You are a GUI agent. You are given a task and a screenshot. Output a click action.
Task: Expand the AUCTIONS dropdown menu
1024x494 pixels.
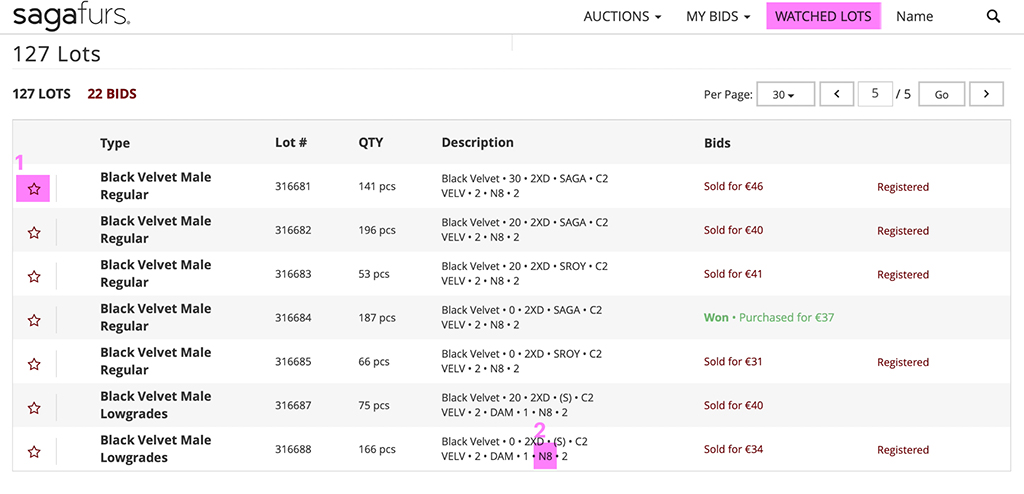point(622,16)
